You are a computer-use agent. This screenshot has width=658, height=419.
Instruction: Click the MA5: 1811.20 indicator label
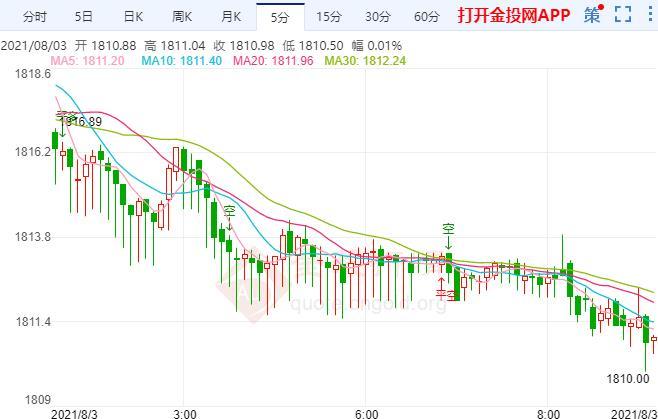pyautogui.click(x=87, y=61)
